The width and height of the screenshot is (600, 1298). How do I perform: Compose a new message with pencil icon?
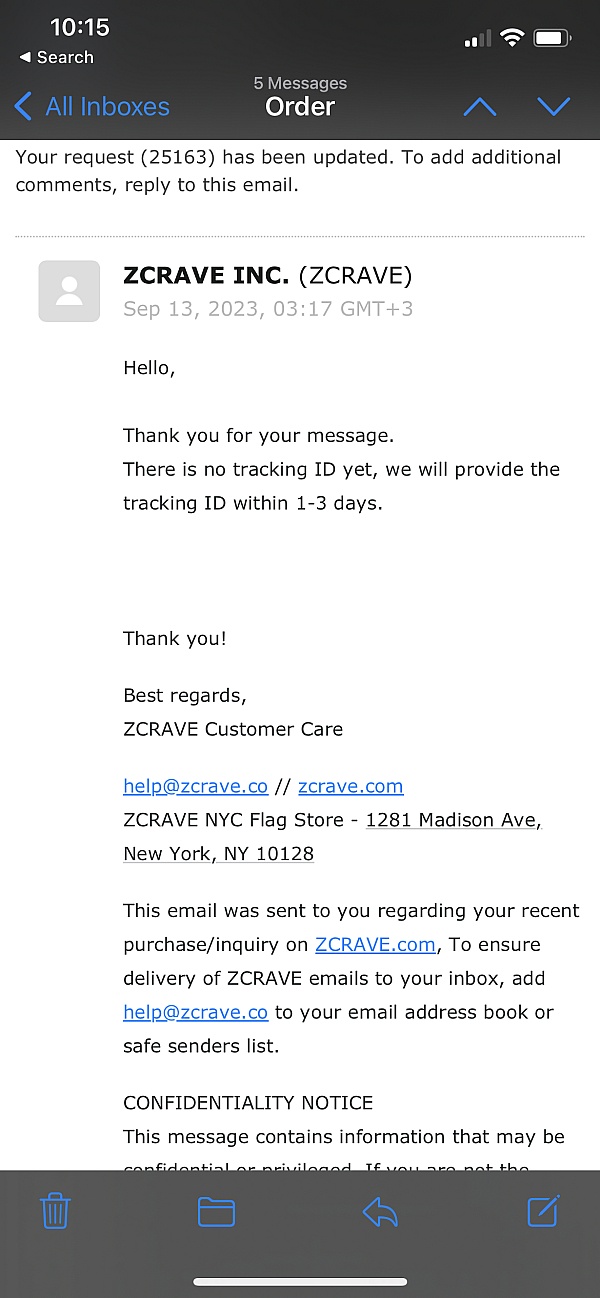coord(543,1210)
